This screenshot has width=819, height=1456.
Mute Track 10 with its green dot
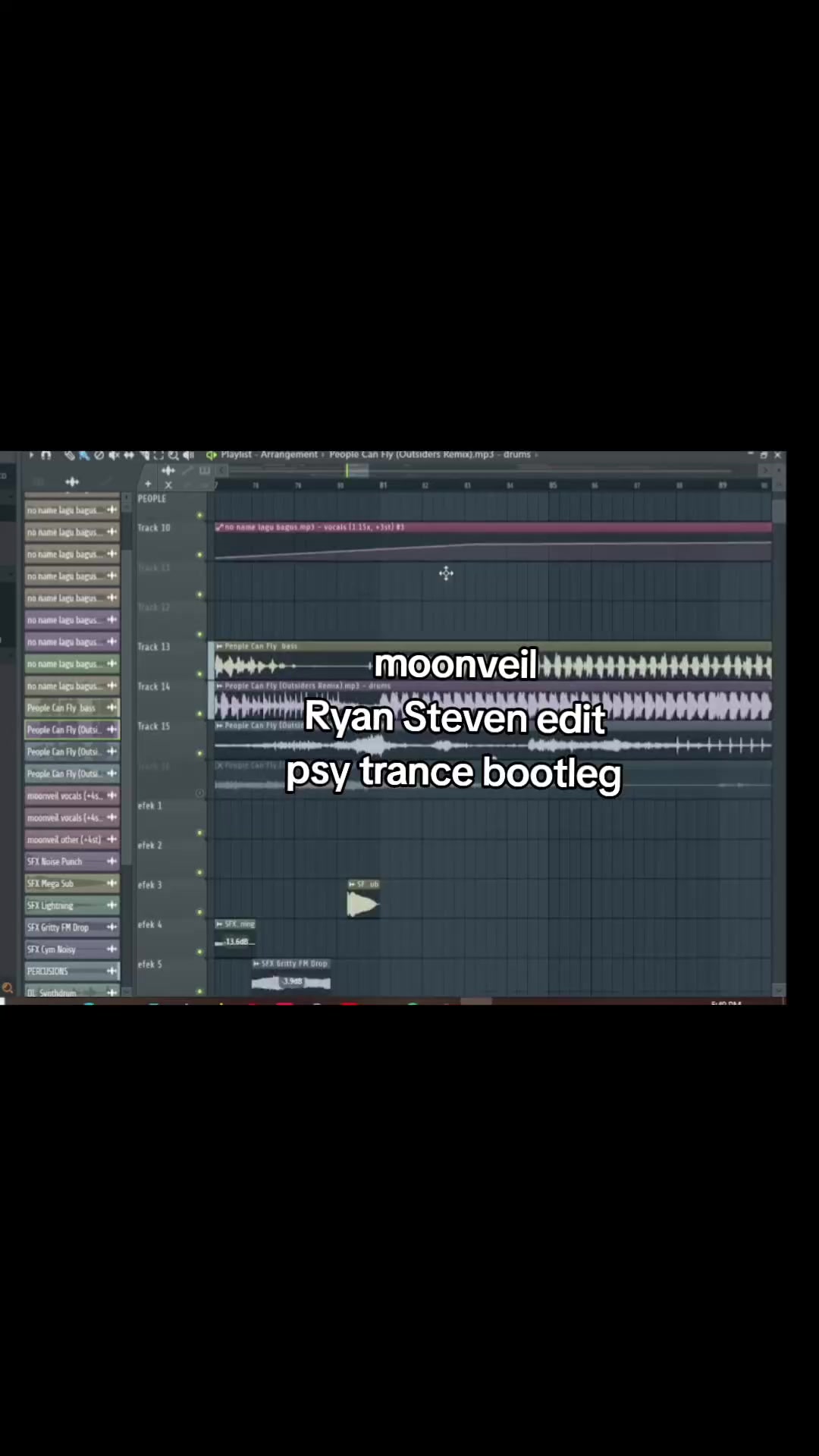(200, 555)
